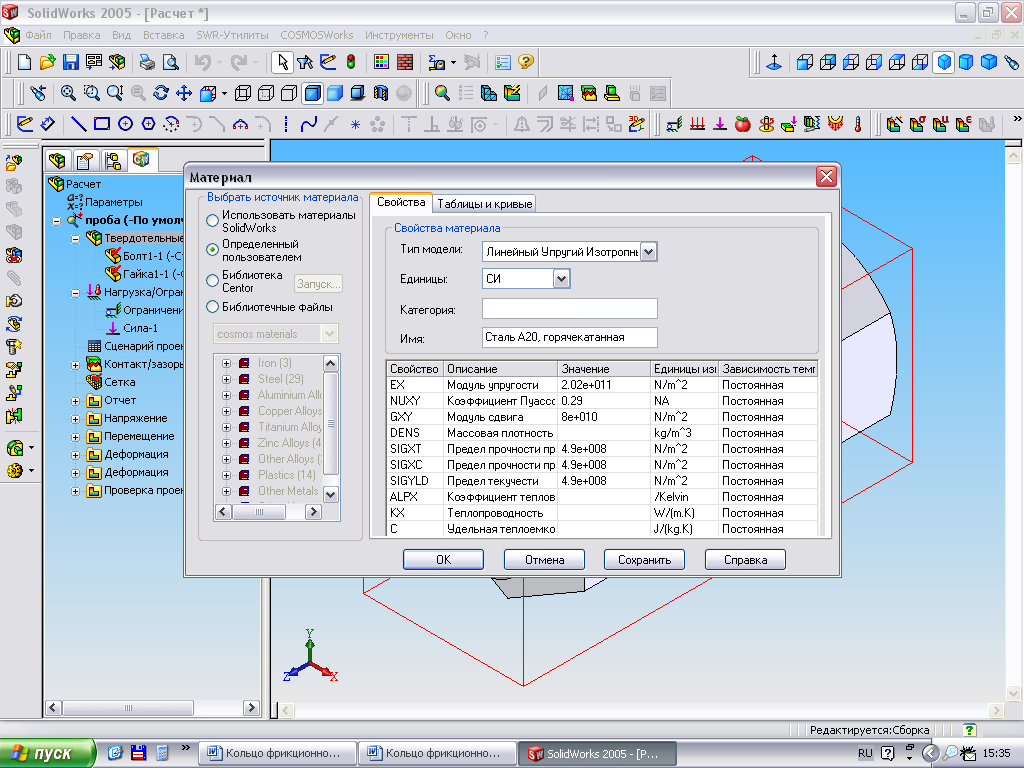This screenshot has height=768, width=1024.
Task: Click Zoom to Fit magnifier icon
Action: click(x=68, y=93)
